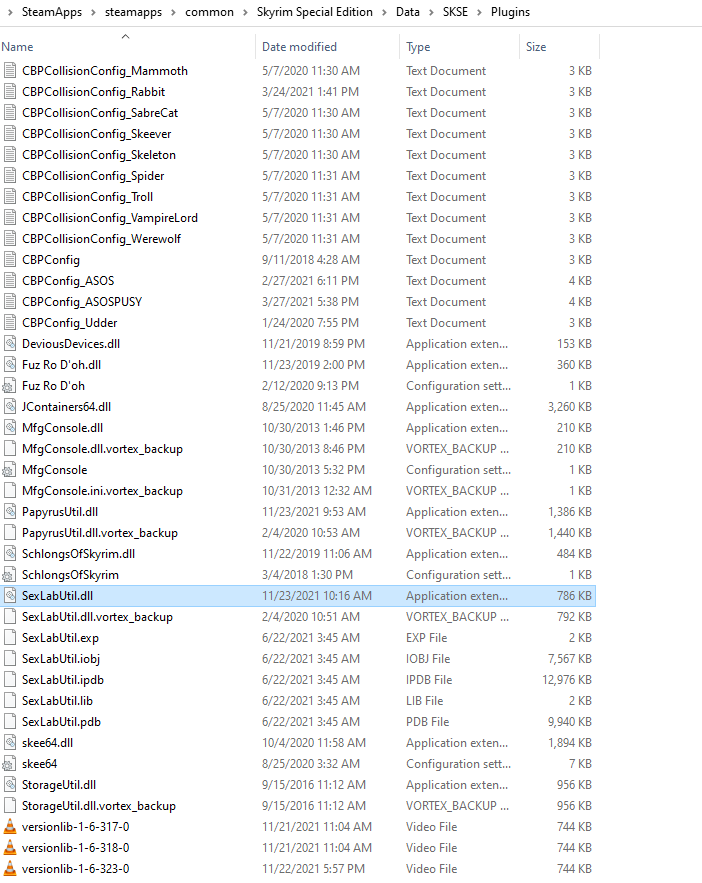Go to SteamApps folder in breadcrumb

(52, 12)
